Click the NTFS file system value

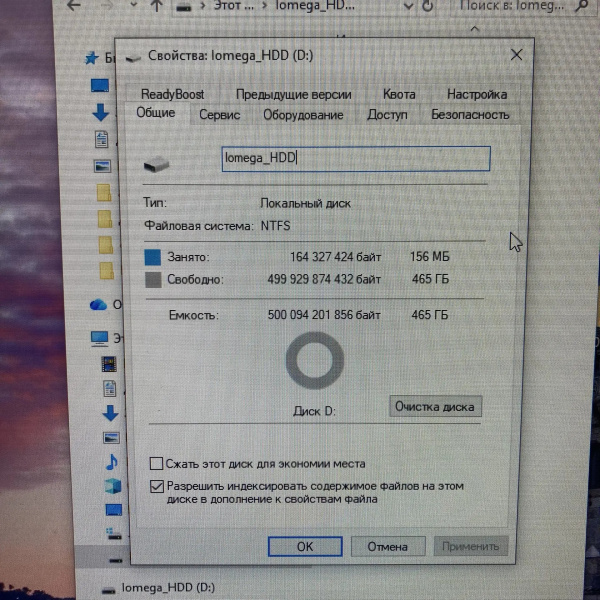click(276, 226)
